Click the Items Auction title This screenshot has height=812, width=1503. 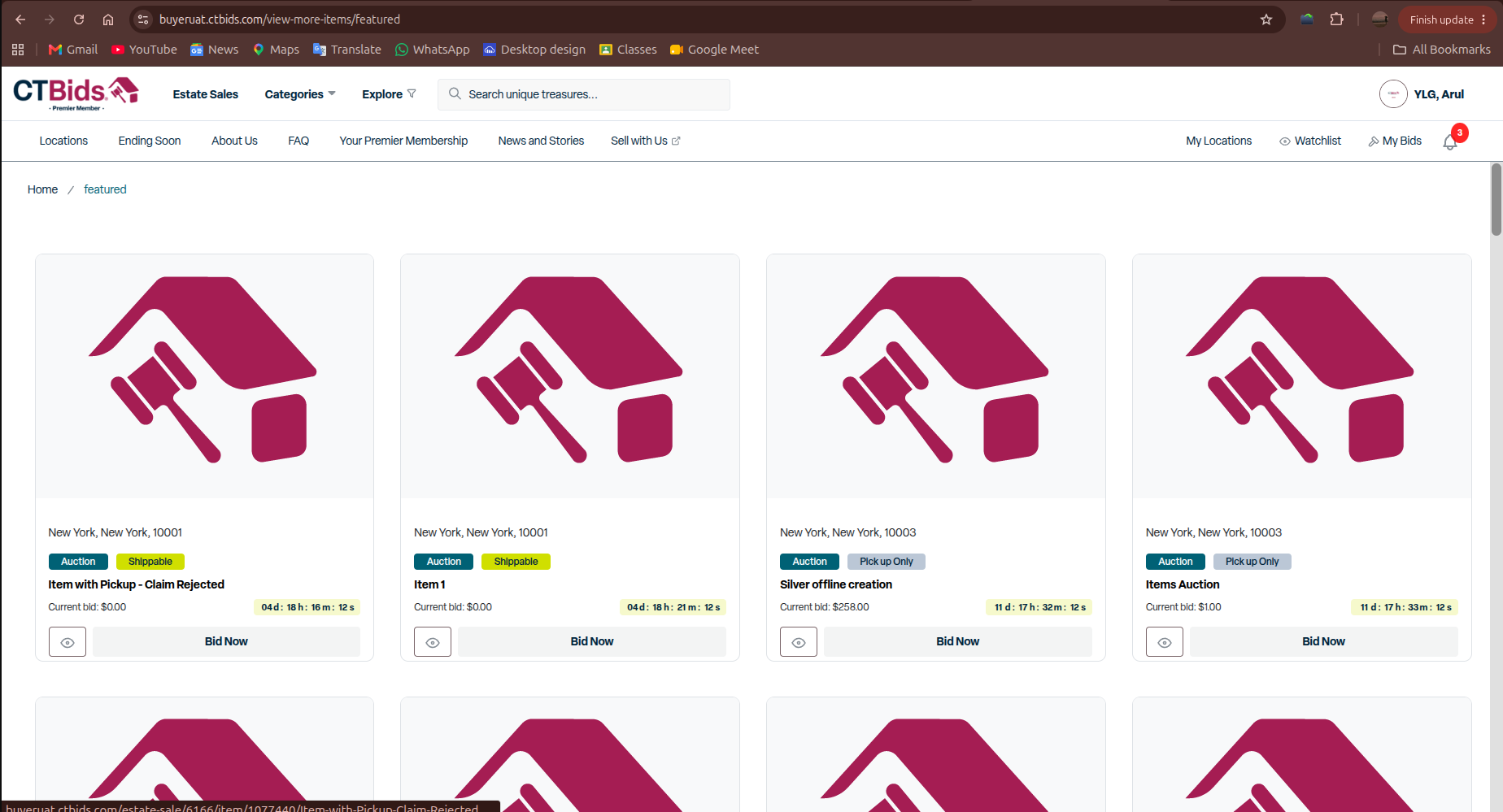(1183, 584)
